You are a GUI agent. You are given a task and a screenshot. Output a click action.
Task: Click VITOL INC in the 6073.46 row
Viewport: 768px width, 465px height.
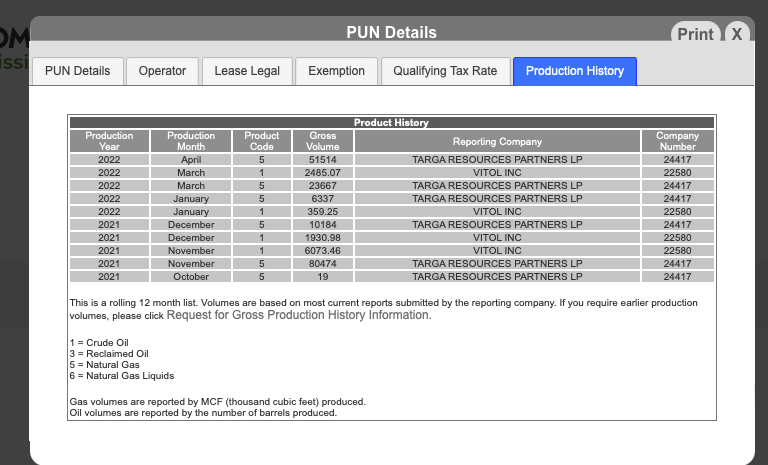coord(497,250)
